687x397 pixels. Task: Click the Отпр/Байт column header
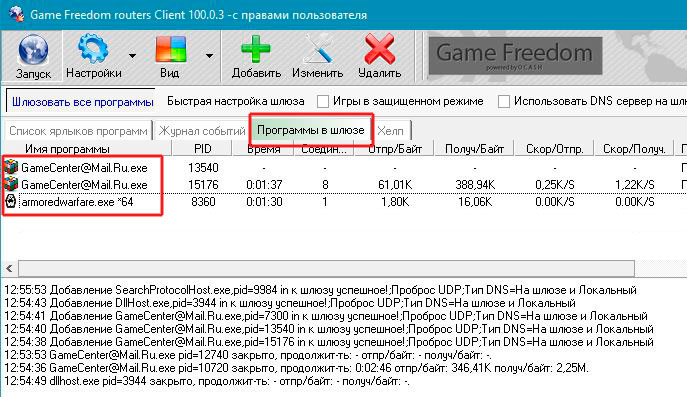[395, 149]
